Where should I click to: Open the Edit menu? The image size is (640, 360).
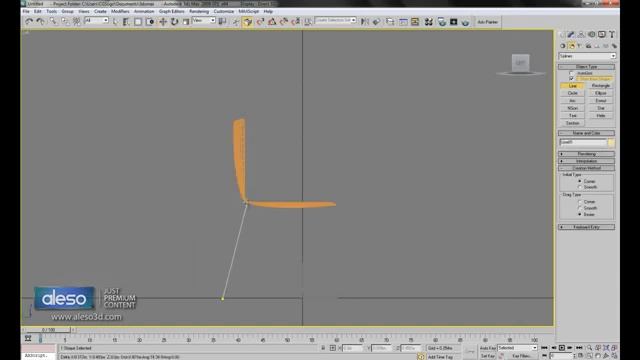tap(38, 11)
